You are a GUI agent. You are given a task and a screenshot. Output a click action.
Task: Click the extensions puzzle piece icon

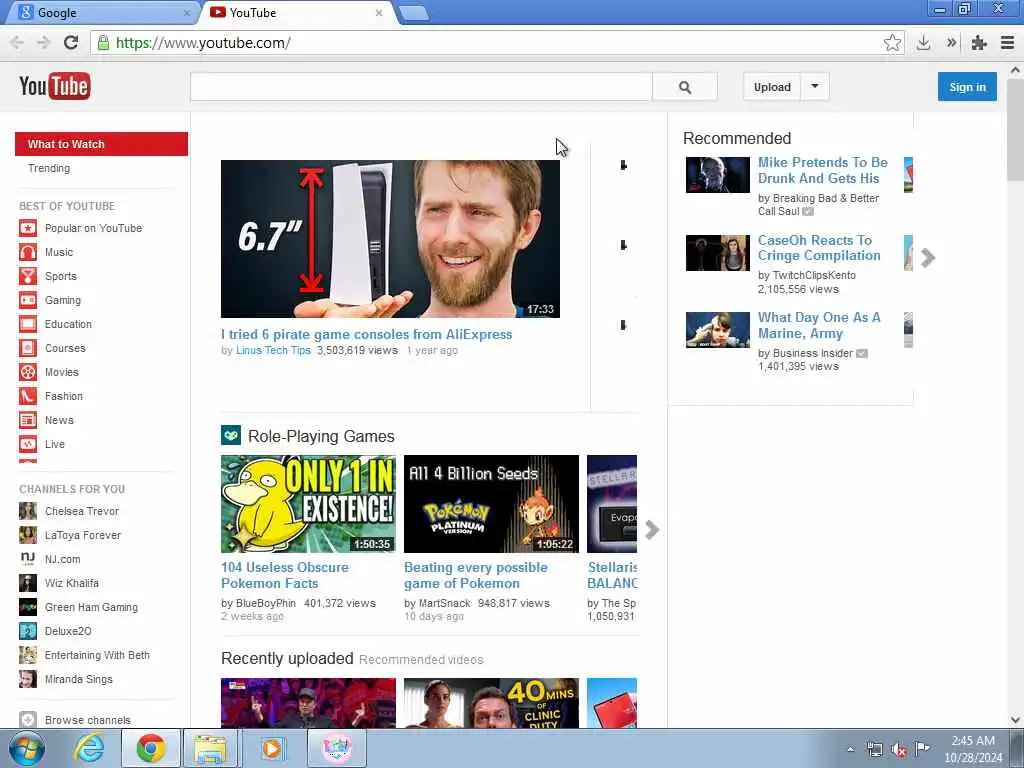click(x=978, y=43)
